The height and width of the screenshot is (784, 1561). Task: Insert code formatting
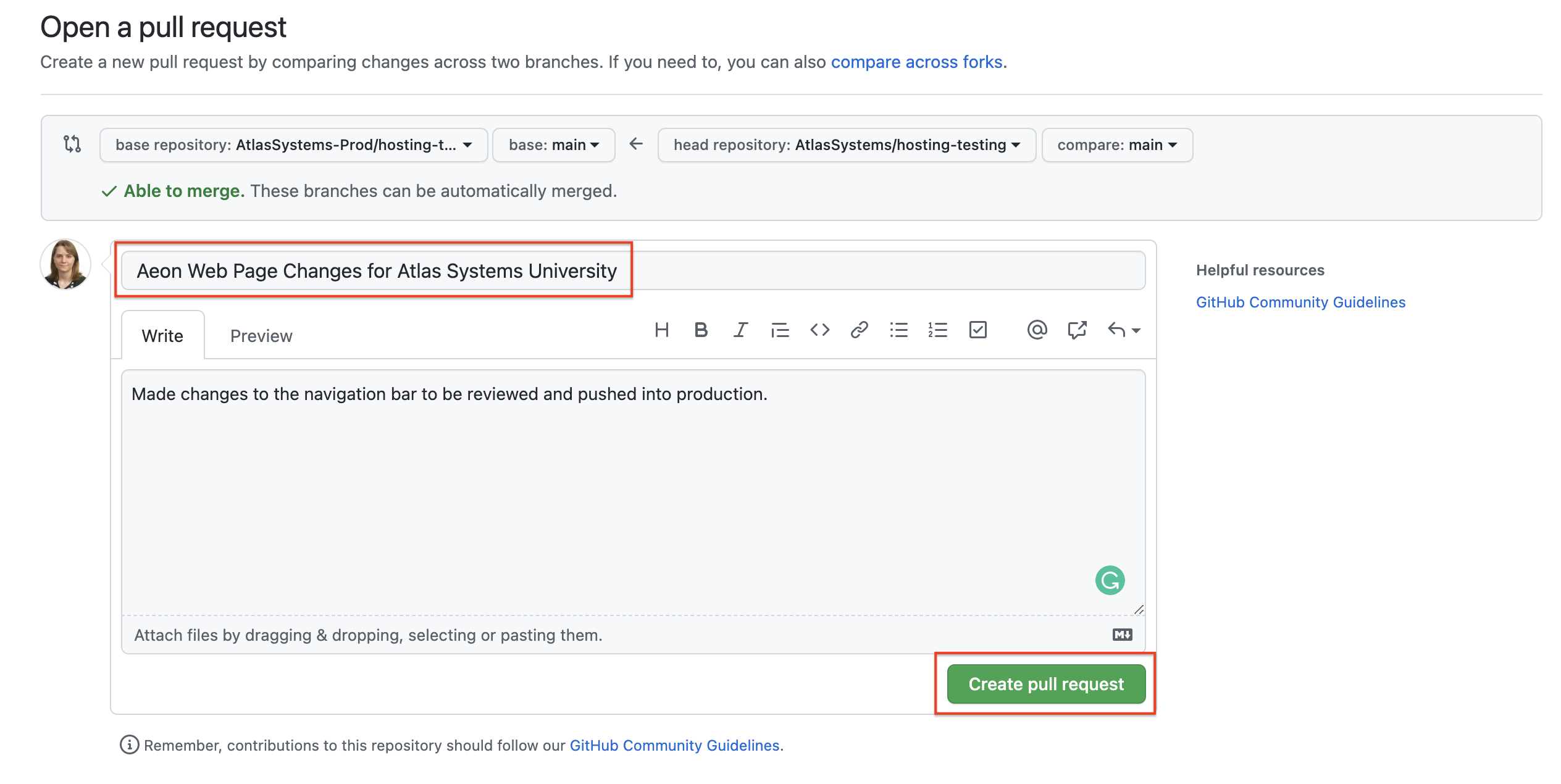(x=820, y=330)
